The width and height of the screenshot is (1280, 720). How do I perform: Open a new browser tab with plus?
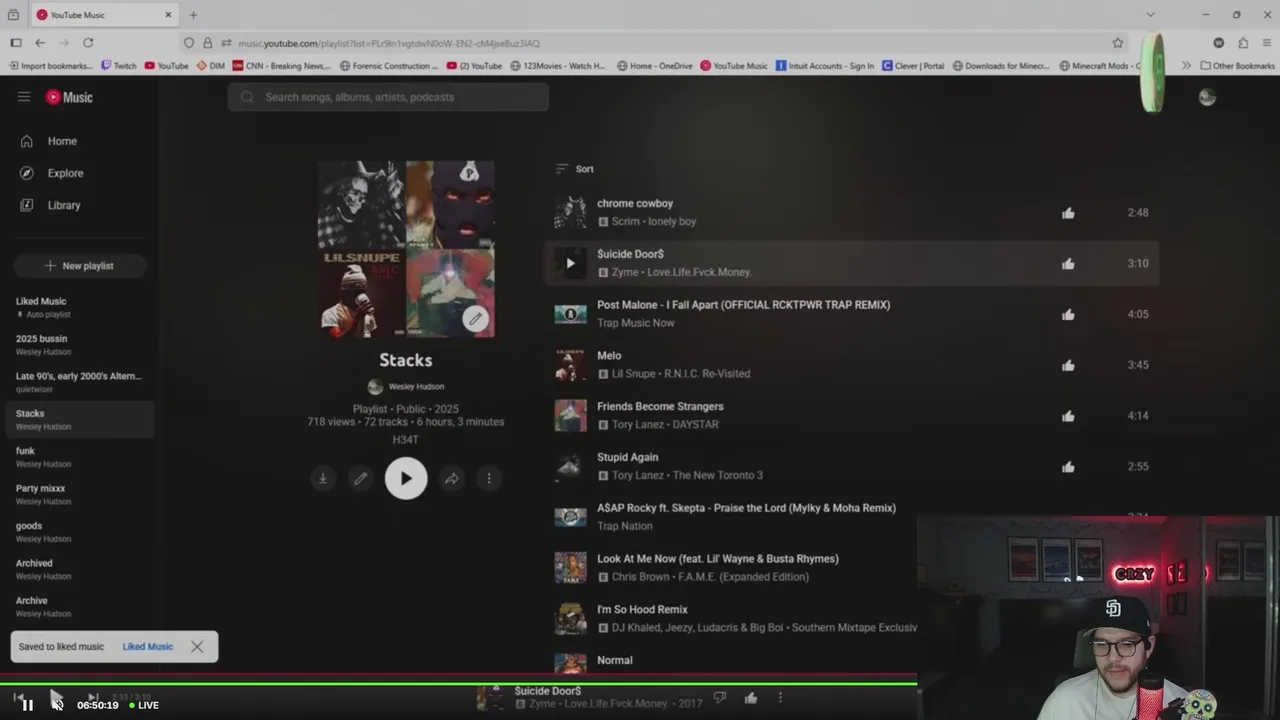193,15
